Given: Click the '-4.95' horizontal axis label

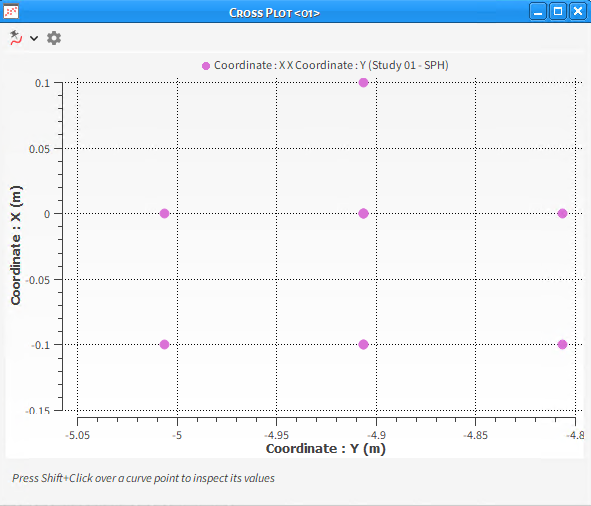Looking at the screenshot, I should (276, 435).
